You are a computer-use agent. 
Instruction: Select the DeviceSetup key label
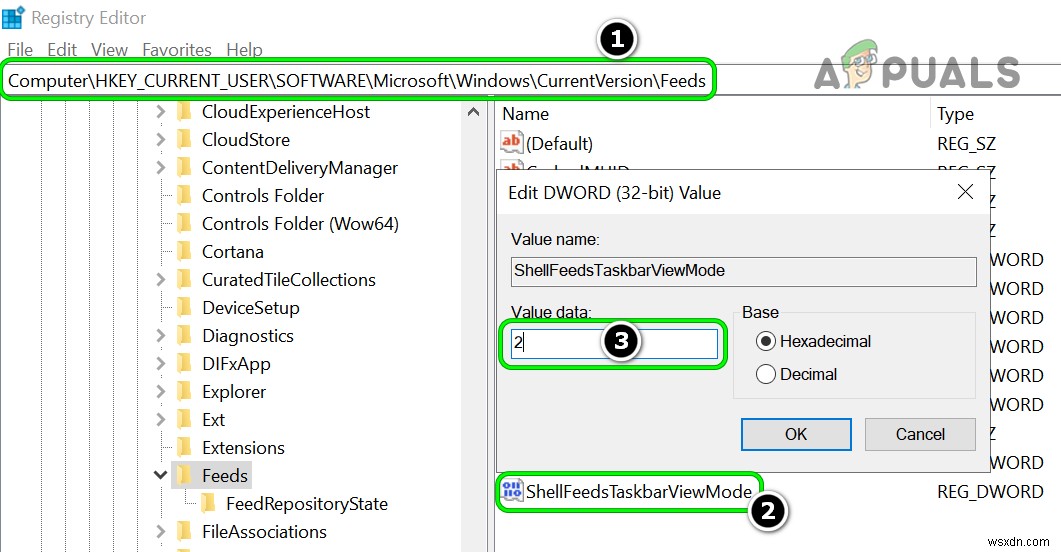point(251,308)
